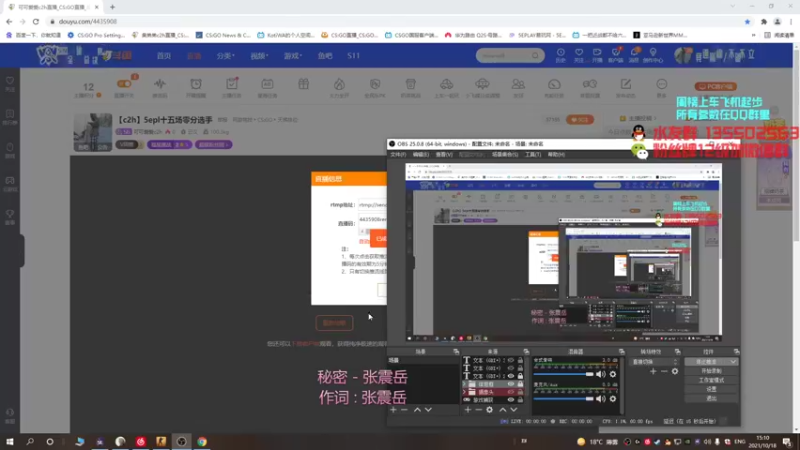Screen dimensions: 800x450
Task: Open 分类 dropdown in Douyu navigation
Action: pyautogui.click(x=225, y=56)
